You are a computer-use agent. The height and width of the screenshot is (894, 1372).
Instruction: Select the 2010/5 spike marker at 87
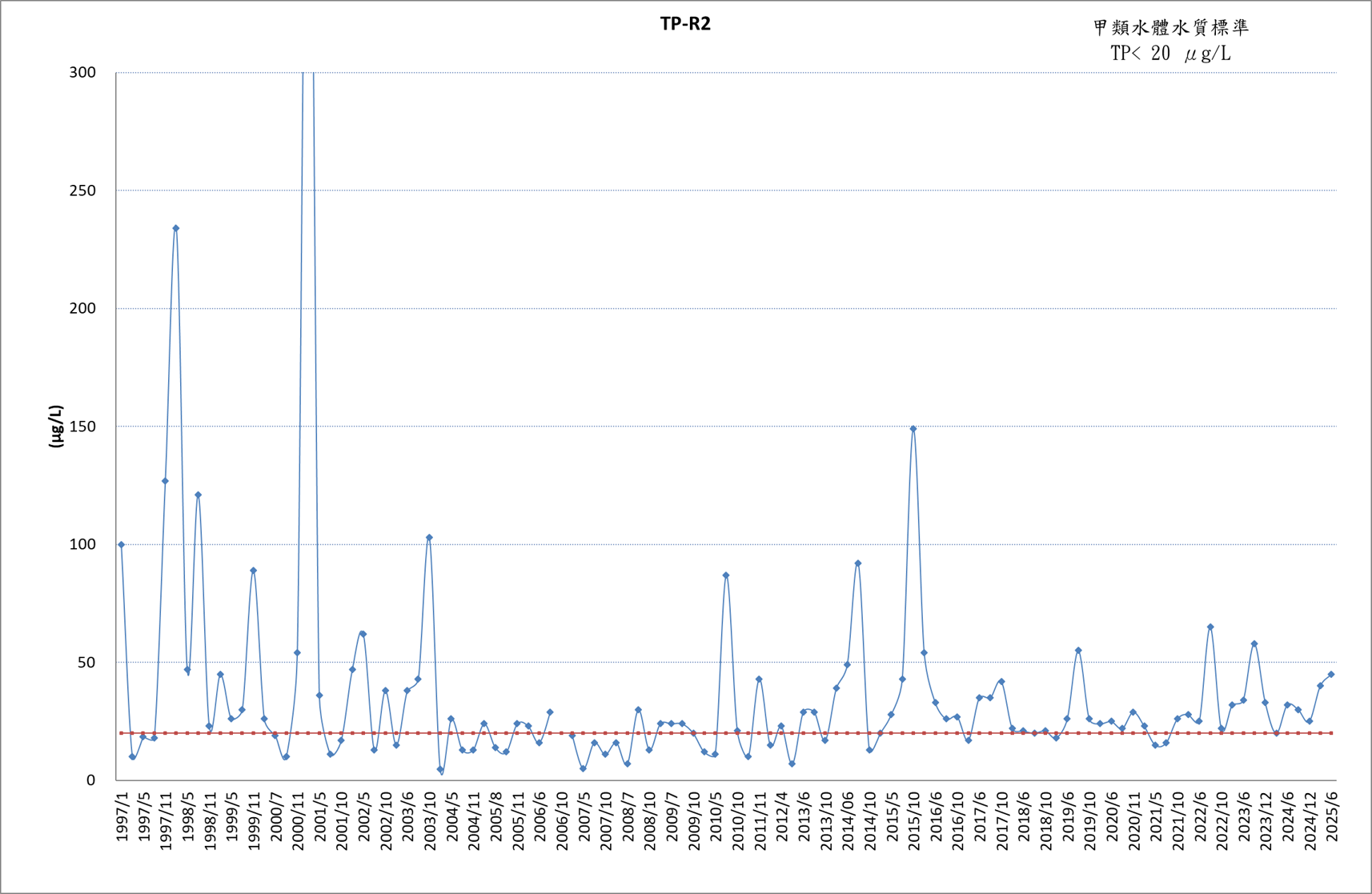coord(726,575)
